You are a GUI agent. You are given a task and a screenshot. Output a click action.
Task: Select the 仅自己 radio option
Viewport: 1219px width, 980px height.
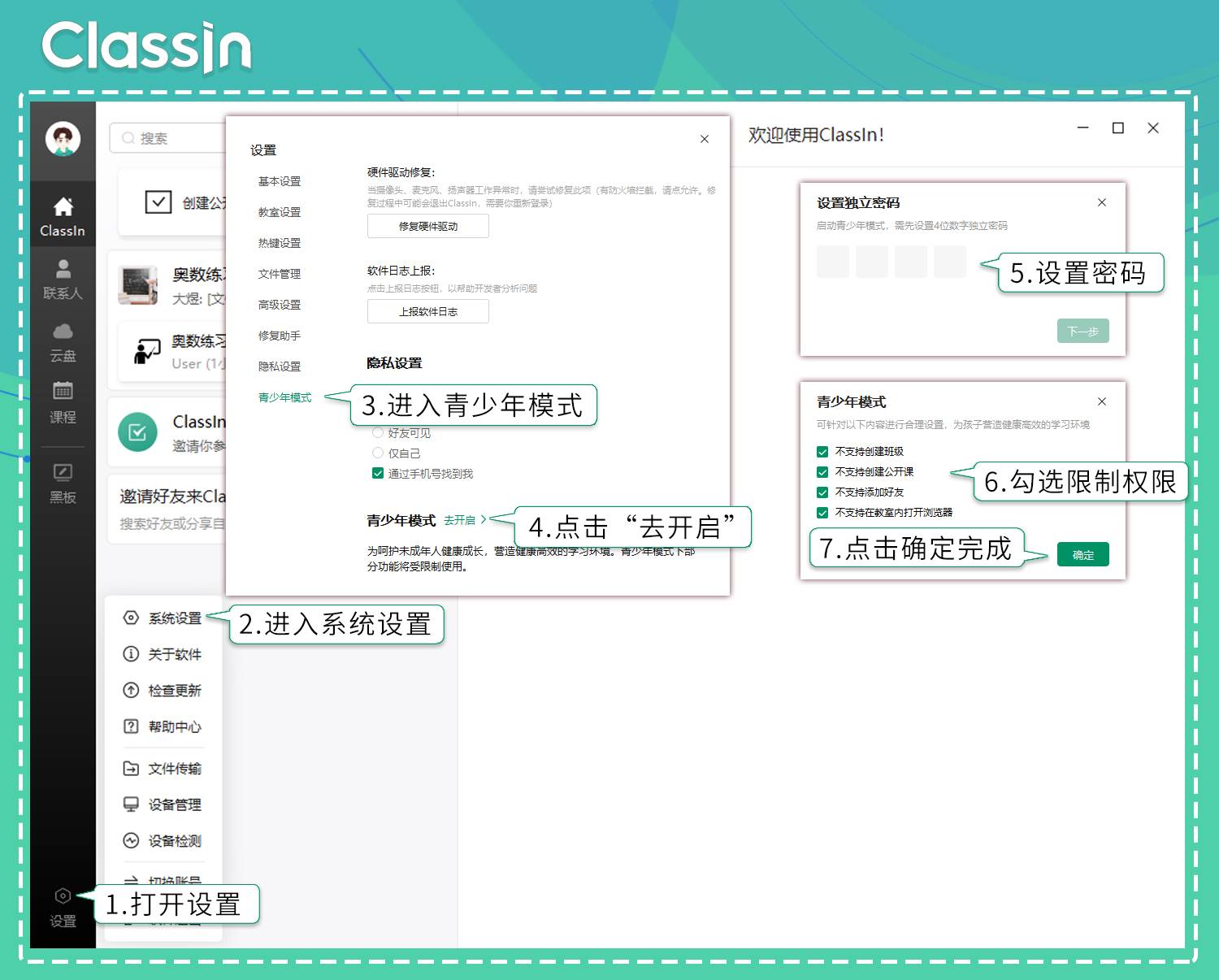(378, 453)
